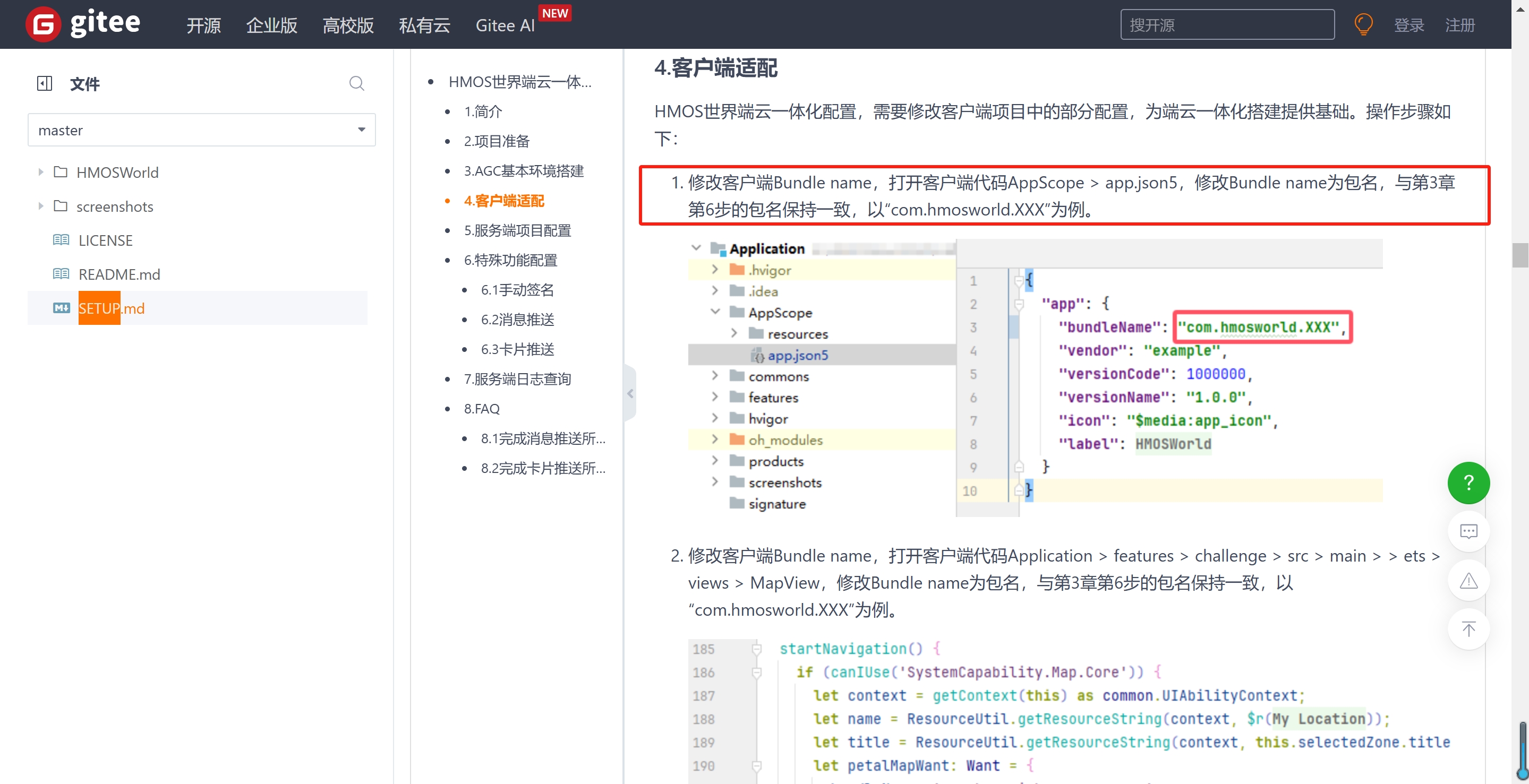
Task: Jump to 6.3卡片推送 subsection
Action: pos(517,349)
